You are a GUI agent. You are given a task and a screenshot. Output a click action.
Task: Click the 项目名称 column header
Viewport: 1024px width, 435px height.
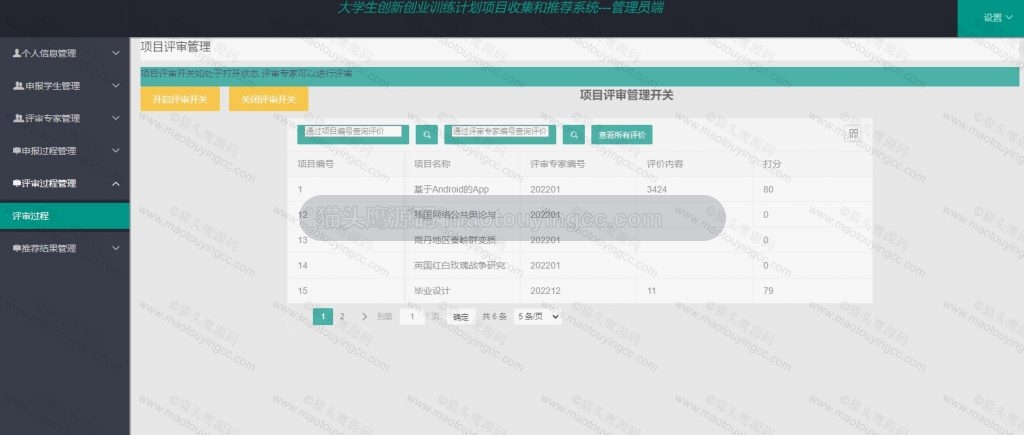tap(432, 164)
